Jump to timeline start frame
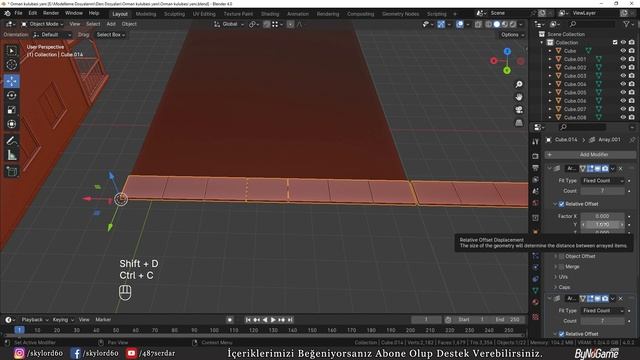The width and height of the screenshot is (640, 360). coord(248,320)
